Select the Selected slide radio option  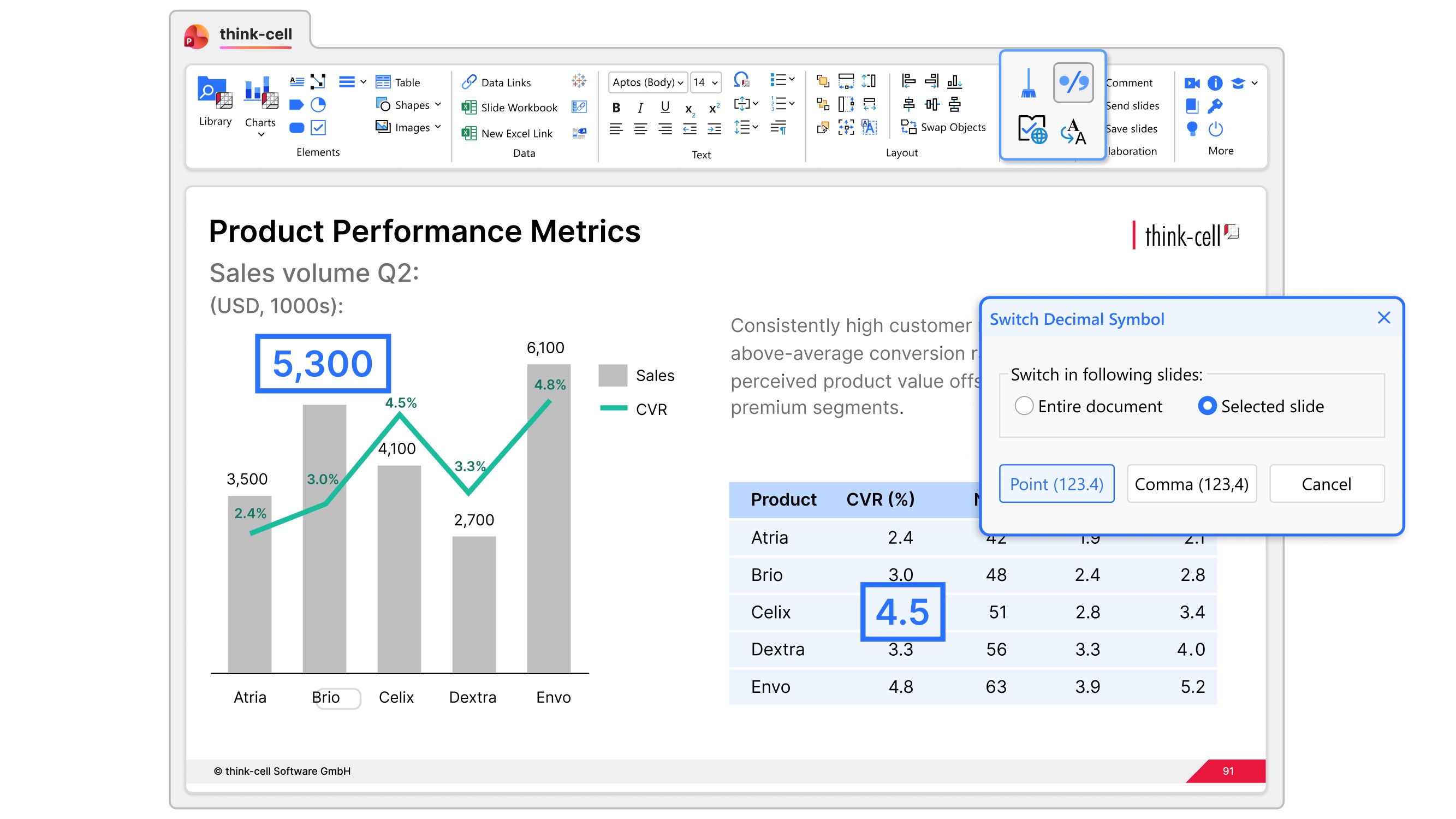pyautogui.click(x=1207, y=406)
